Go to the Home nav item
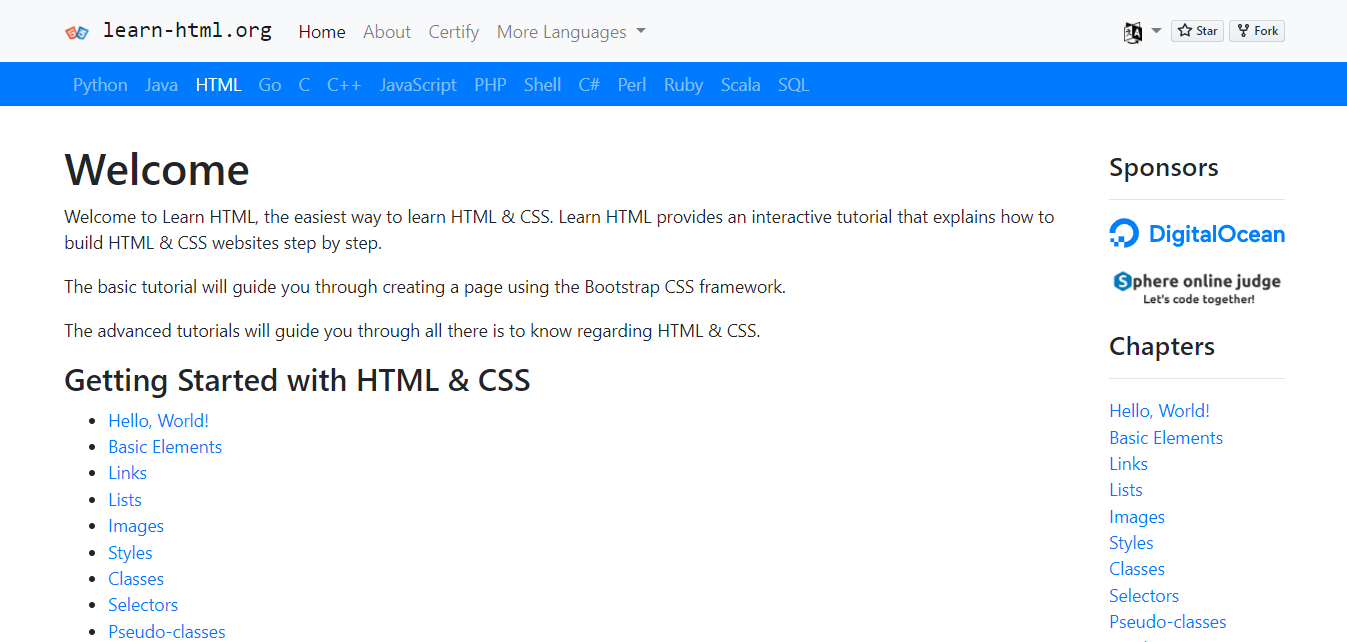Screen dimensions: 1347x642 coord(322,32)
